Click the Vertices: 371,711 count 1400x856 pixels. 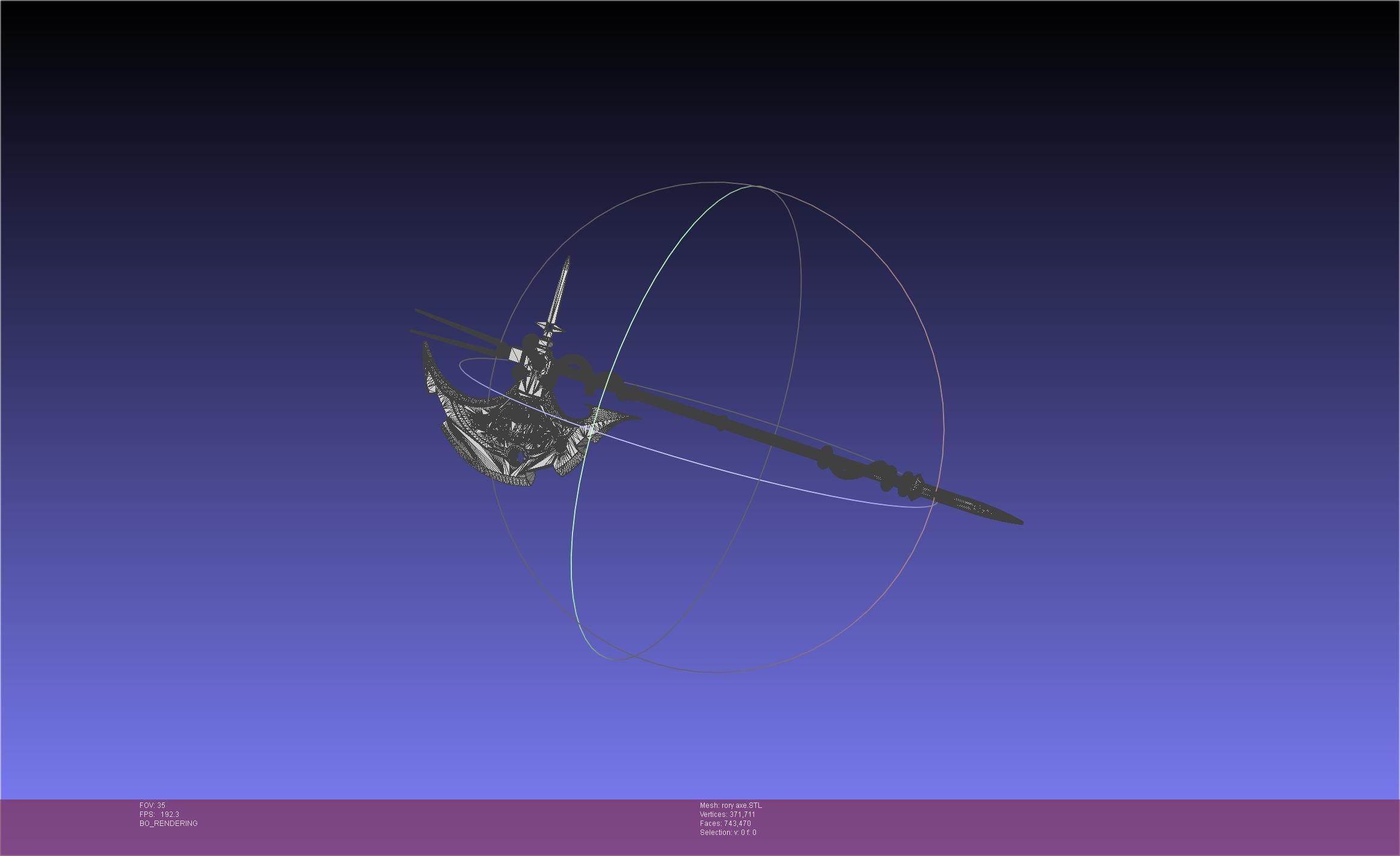[727, 814]
